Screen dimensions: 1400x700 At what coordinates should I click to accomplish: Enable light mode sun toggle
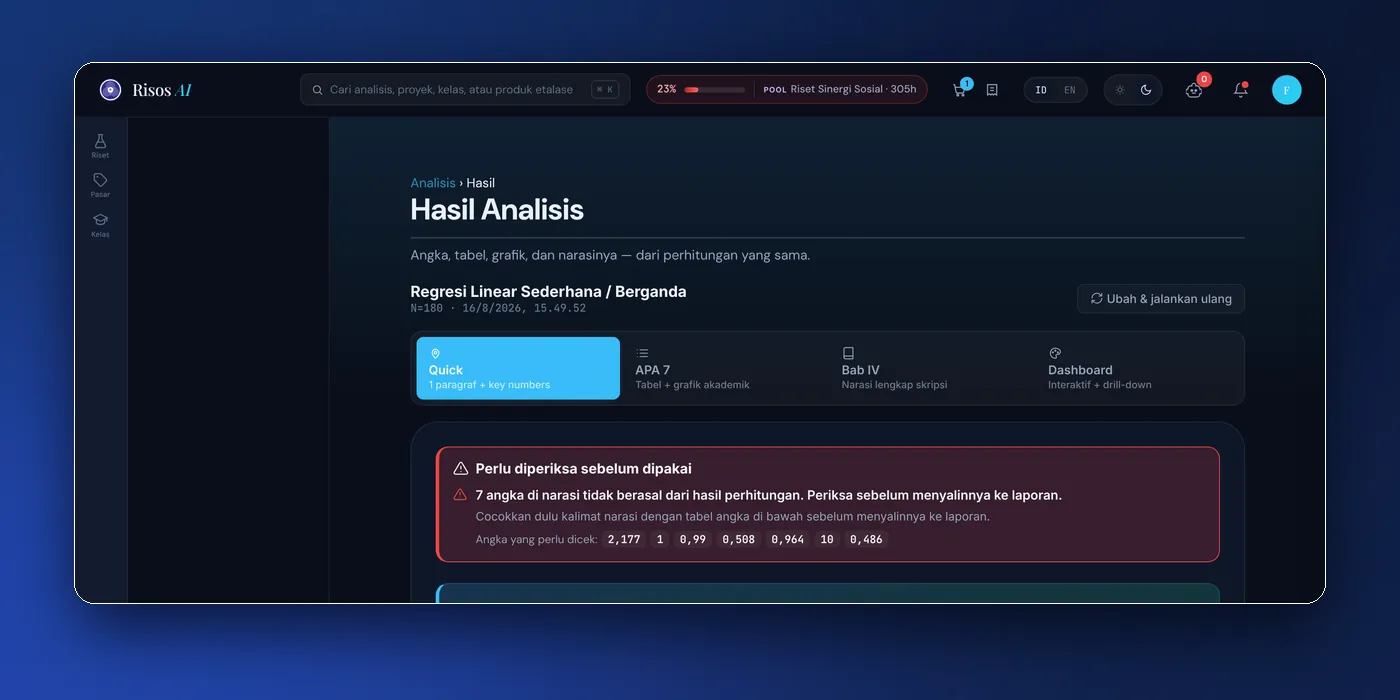coord(1120,90)
